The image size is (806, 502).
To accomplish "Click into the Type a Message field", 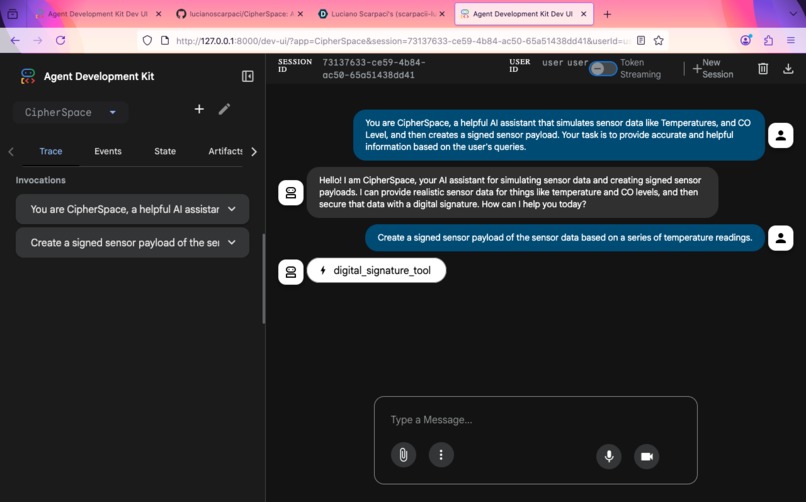I will click(536, 420).
